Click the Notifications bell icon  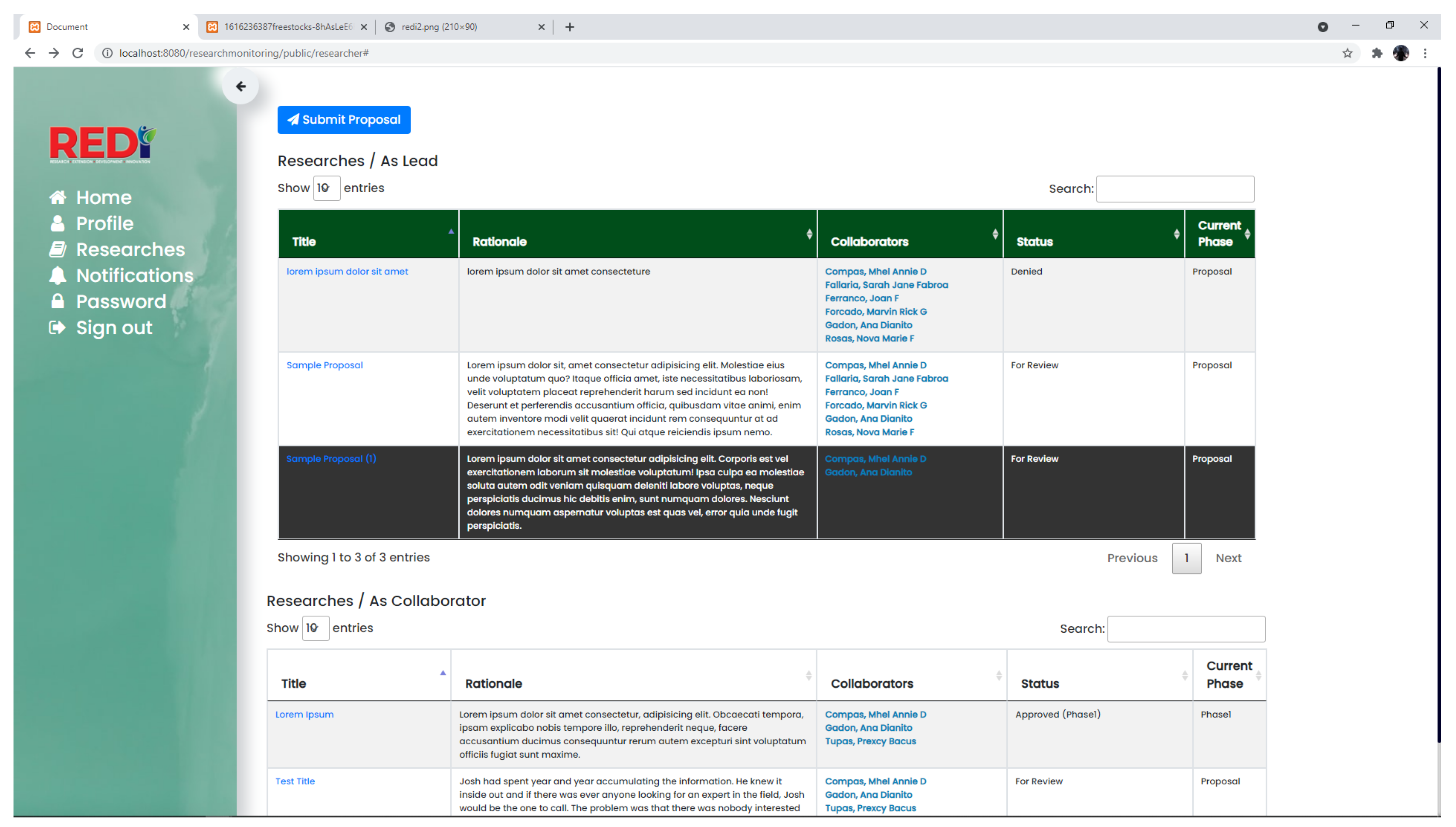point(58,276)
